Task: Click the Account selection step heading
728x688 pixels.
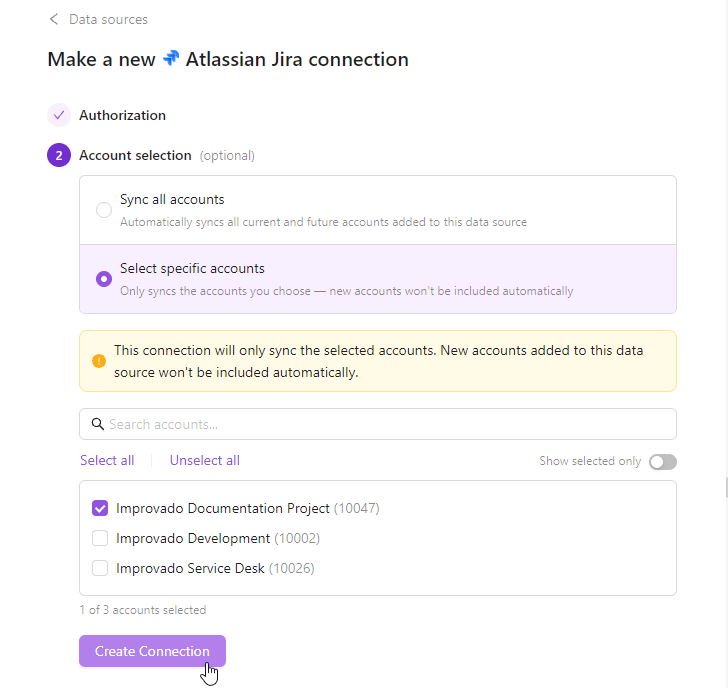Action: 135,155
